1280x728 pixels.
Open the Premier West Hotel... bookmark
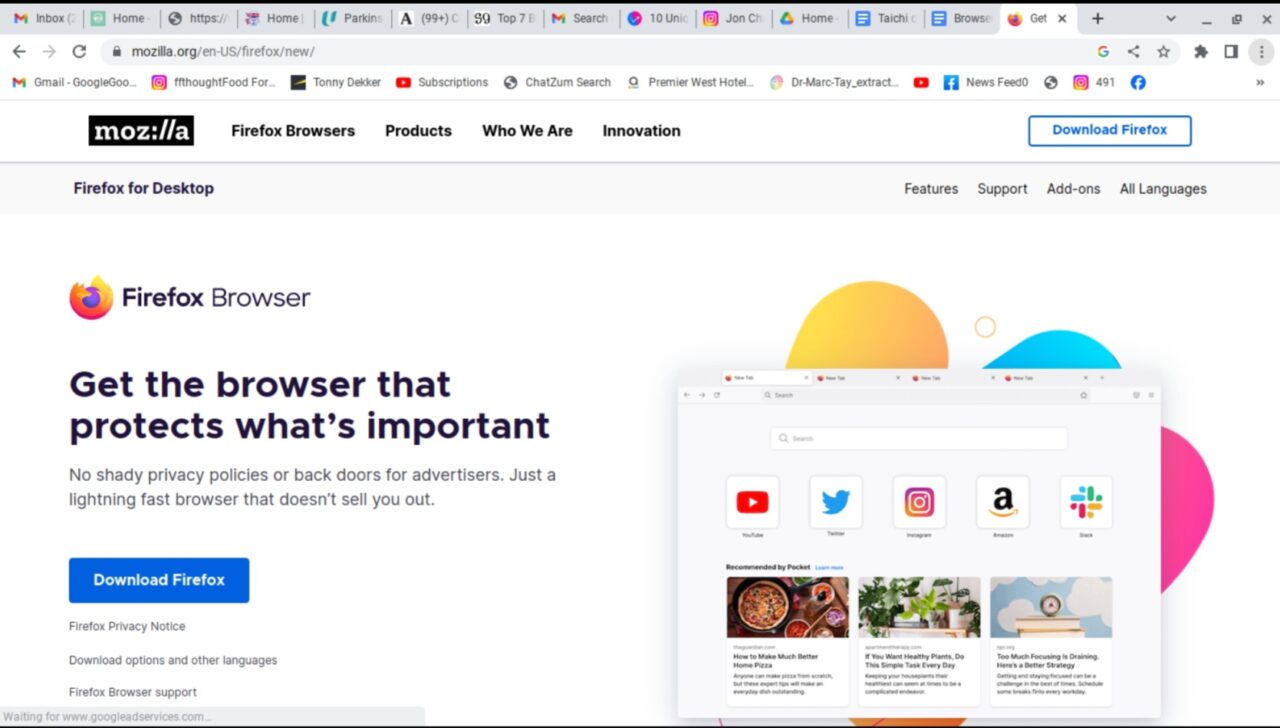click(690, 83)
